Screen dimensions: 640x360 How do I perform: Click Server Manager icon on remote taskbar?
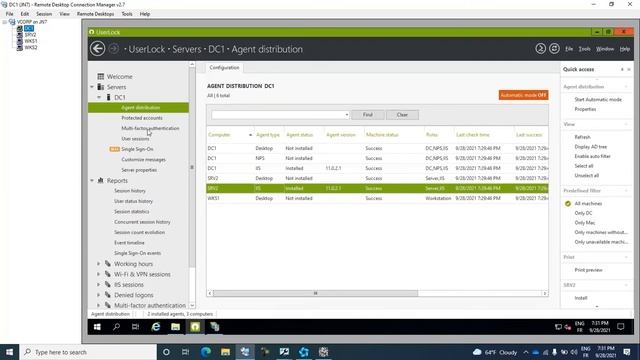pos(215,327)
